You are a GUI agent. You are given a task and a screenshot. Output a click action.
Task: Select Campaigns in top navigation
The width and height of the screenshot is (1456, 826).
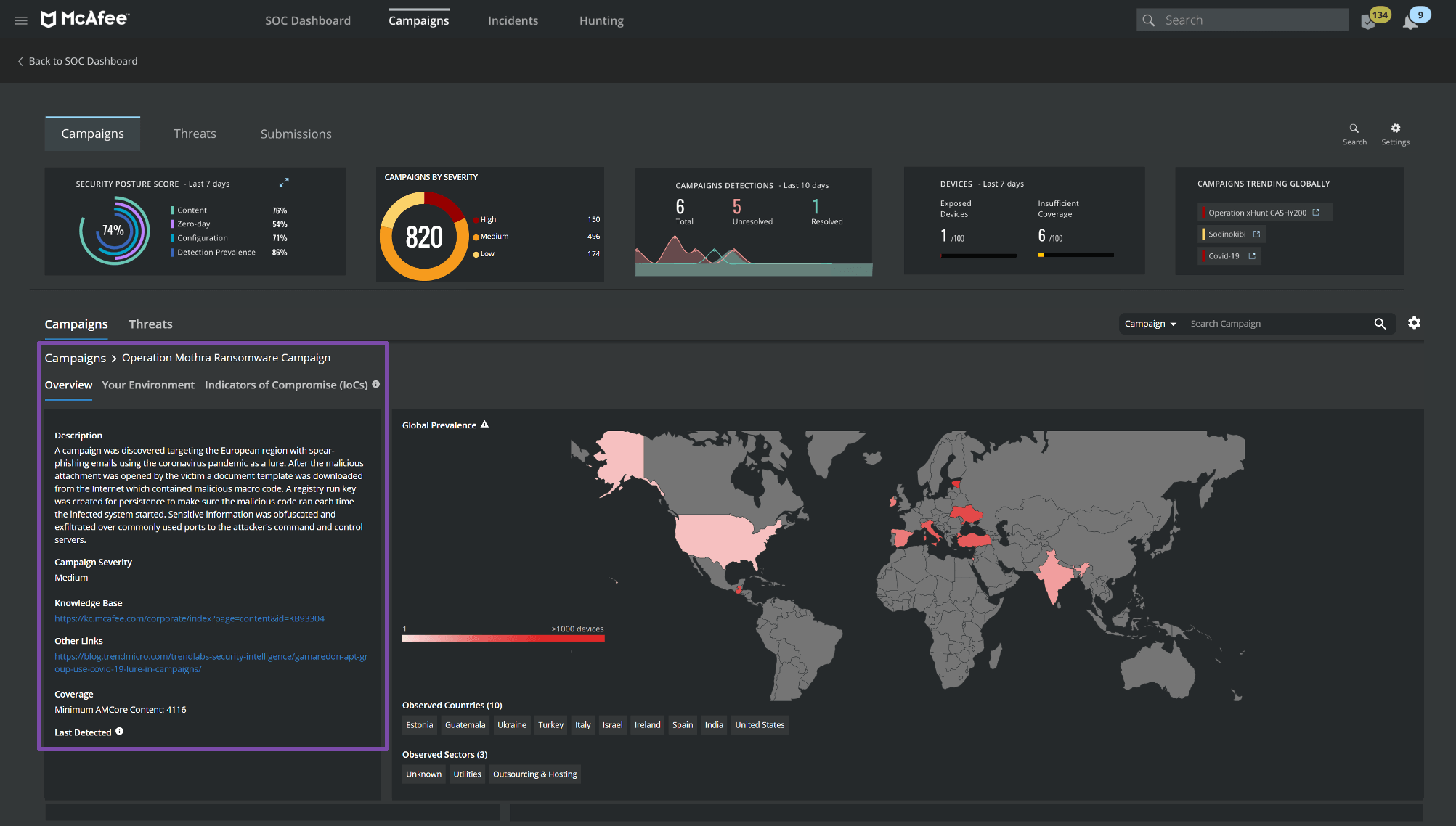419,20
